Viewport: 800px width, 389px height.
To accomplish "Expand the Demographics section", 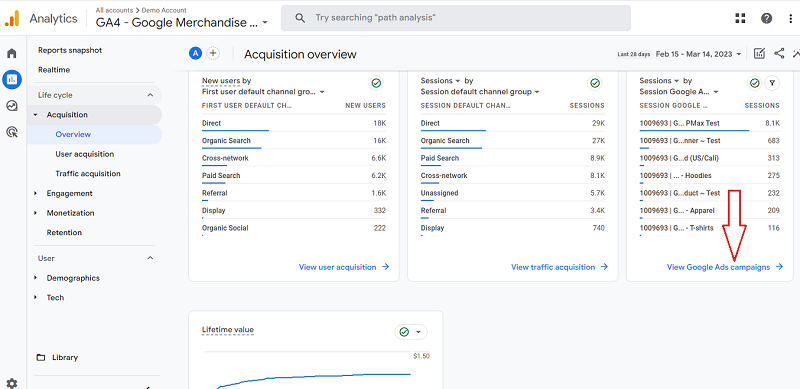I will tap(35, 278).
